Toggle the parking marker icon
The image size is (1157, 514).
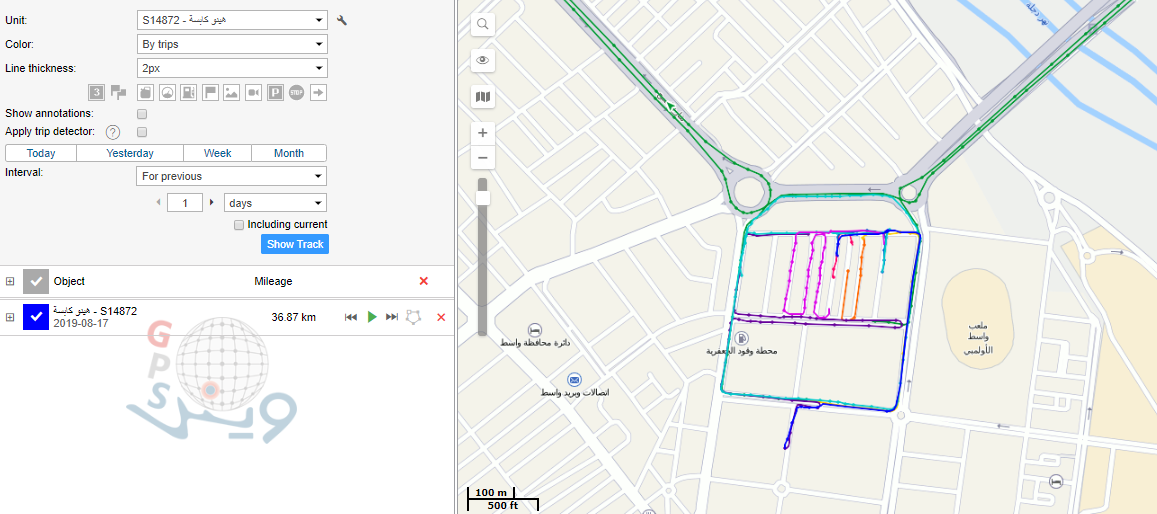click(x=275, y=93)
